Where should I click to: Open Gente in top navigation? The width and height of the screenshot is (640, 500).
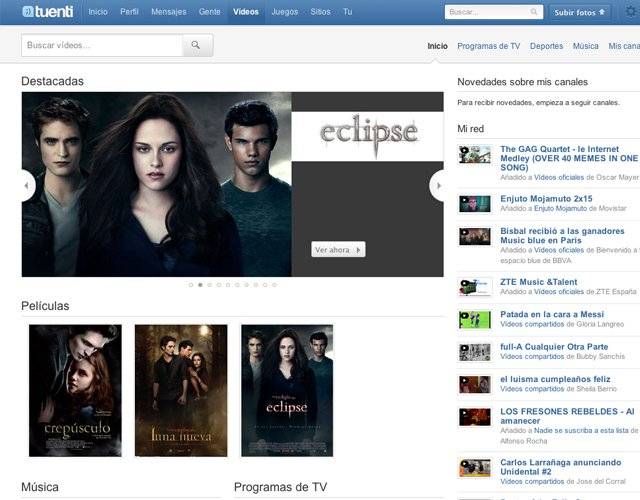209,12
